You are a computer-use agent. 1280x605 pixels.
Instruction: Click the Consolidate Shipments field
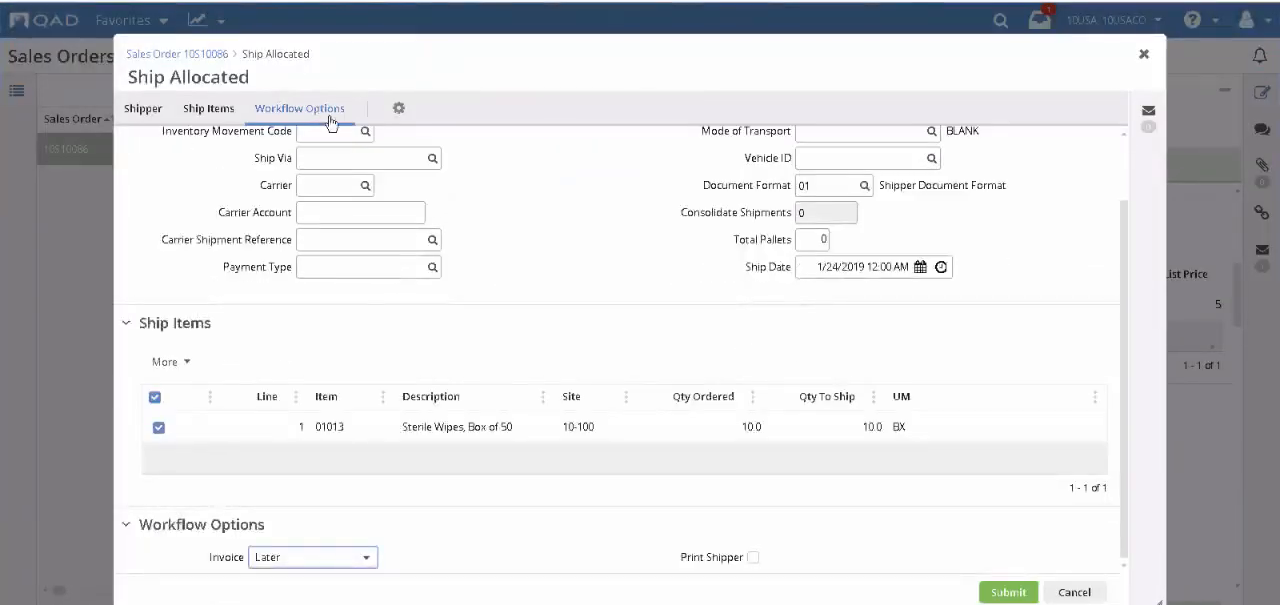pos(826,212)
